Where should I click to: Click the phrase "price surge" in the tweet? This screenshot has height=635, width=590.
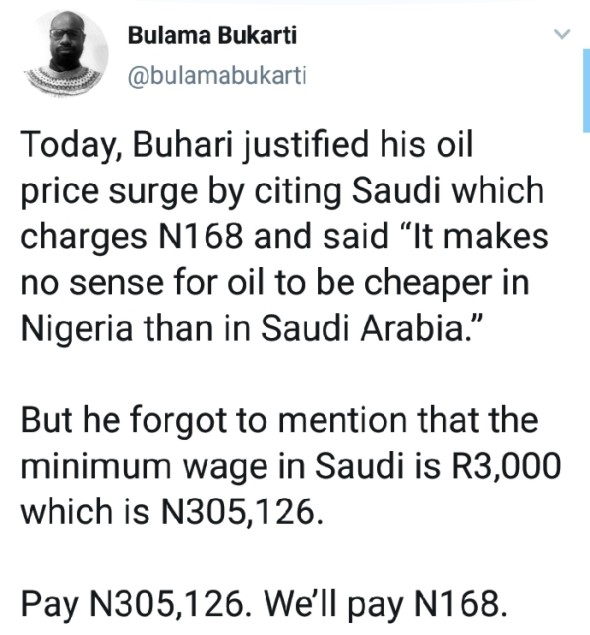pyautogui.click(x=109, y=192)
